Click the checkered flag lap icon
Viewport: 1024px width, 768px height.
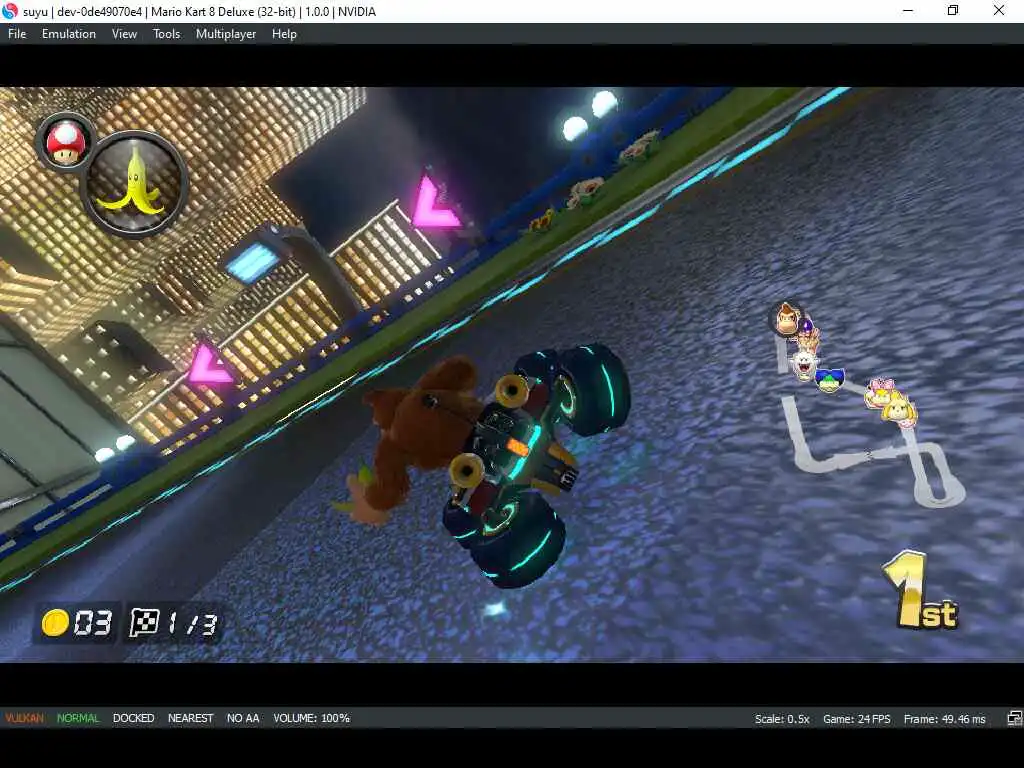point(144,622)
